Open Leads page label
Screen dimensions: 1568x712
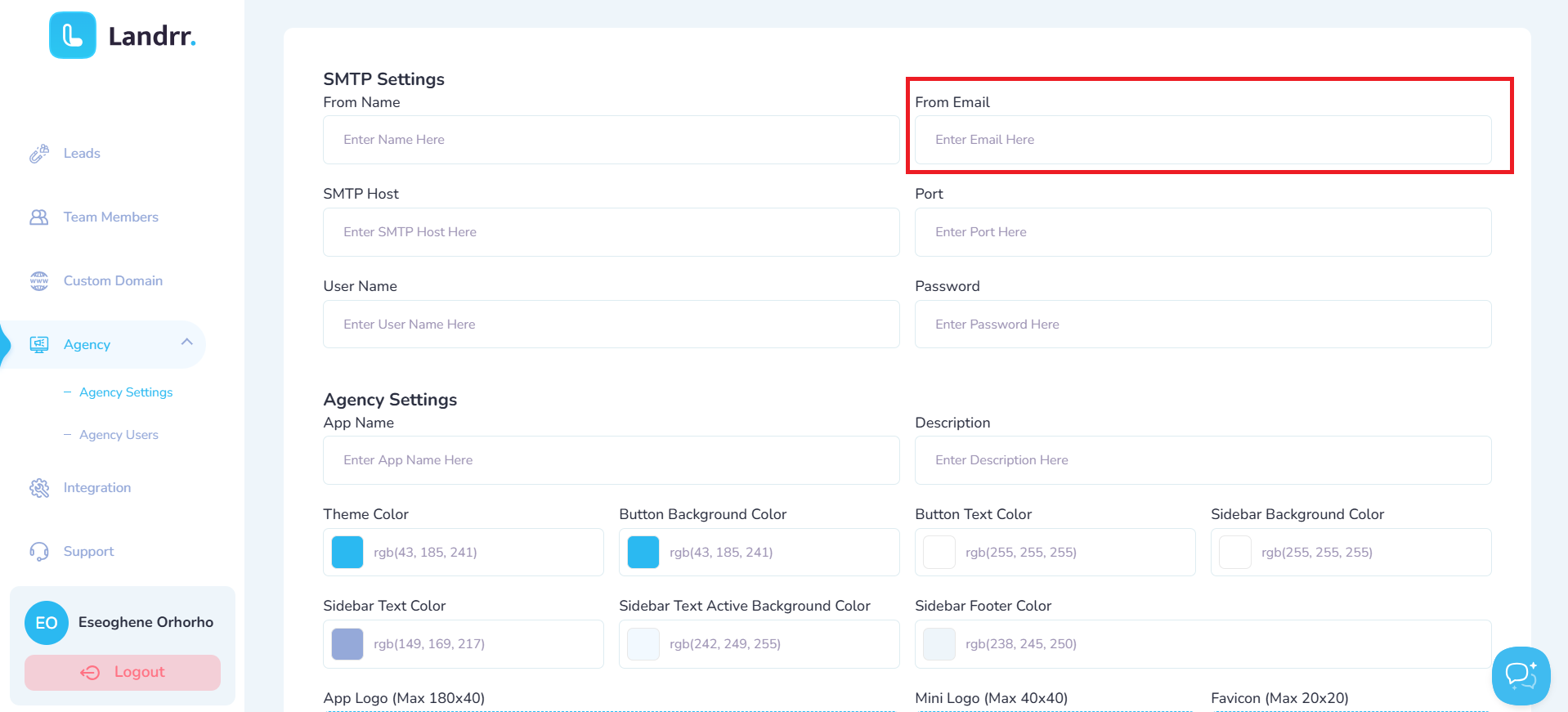82,154
